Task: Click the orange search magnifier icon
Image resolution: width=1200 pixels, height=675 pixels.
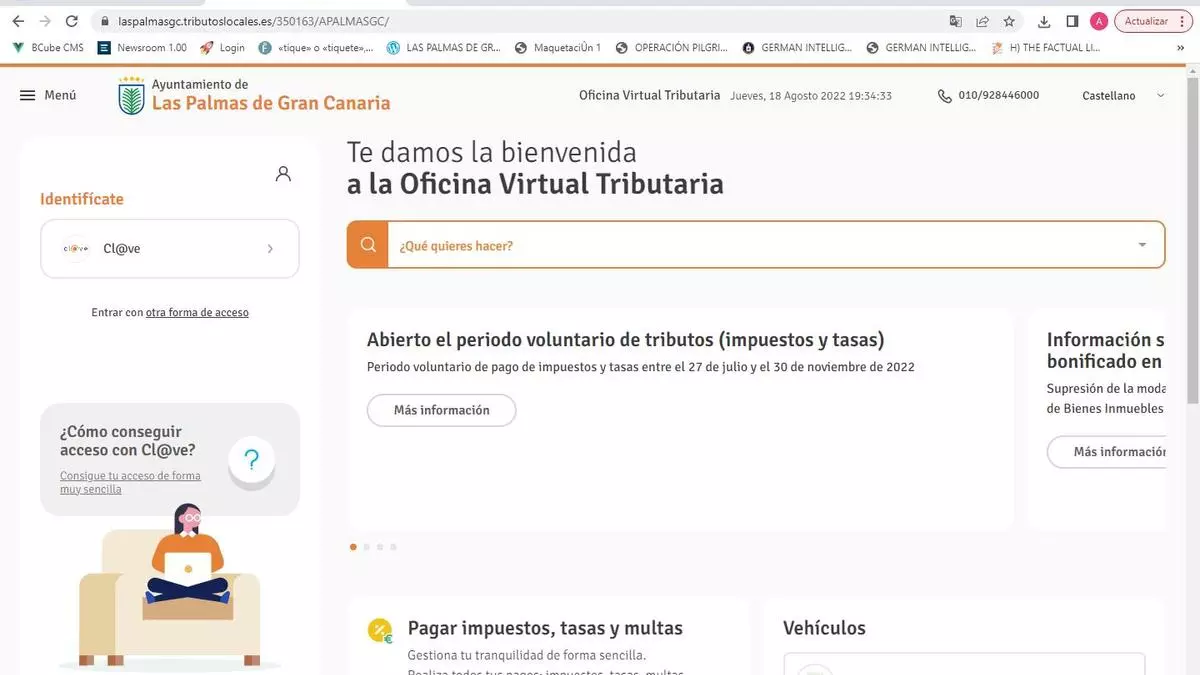Action: [x=368, y=245]
